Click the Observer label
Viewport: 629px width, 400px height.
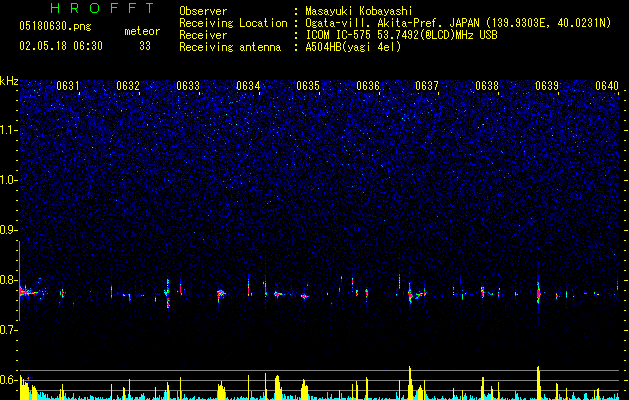click(203, 11)
